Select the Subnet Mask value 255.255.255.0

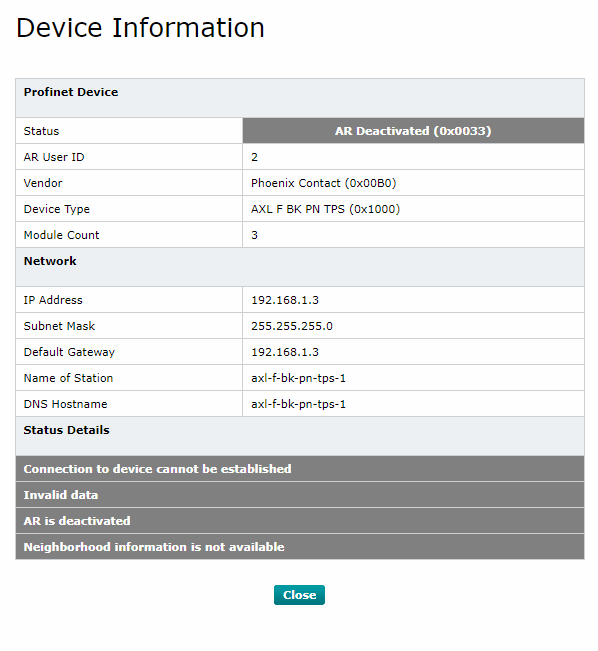tap(292, 326)
